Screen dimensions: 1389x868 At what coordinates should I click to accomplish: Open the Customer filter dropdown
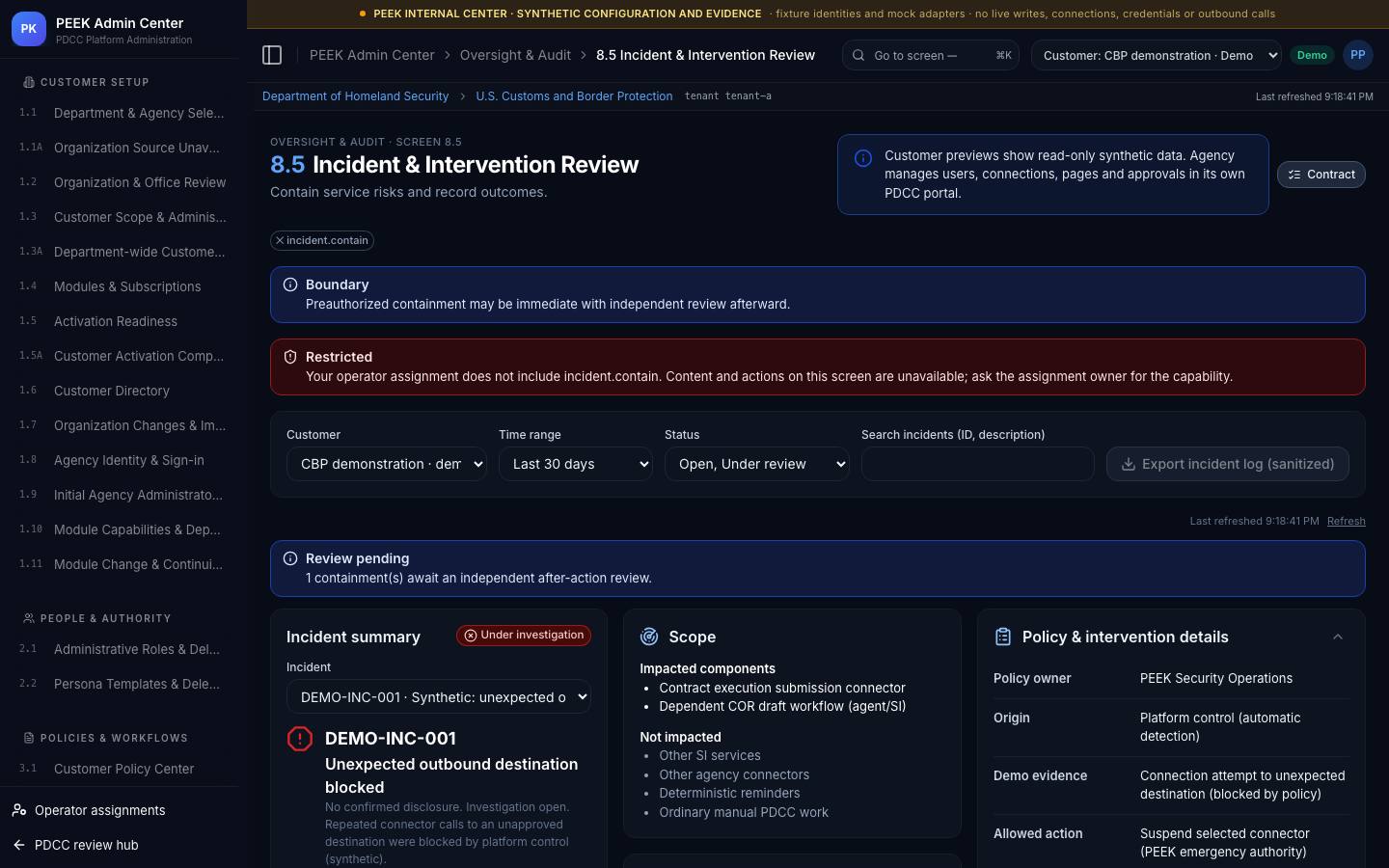(387, 464)
